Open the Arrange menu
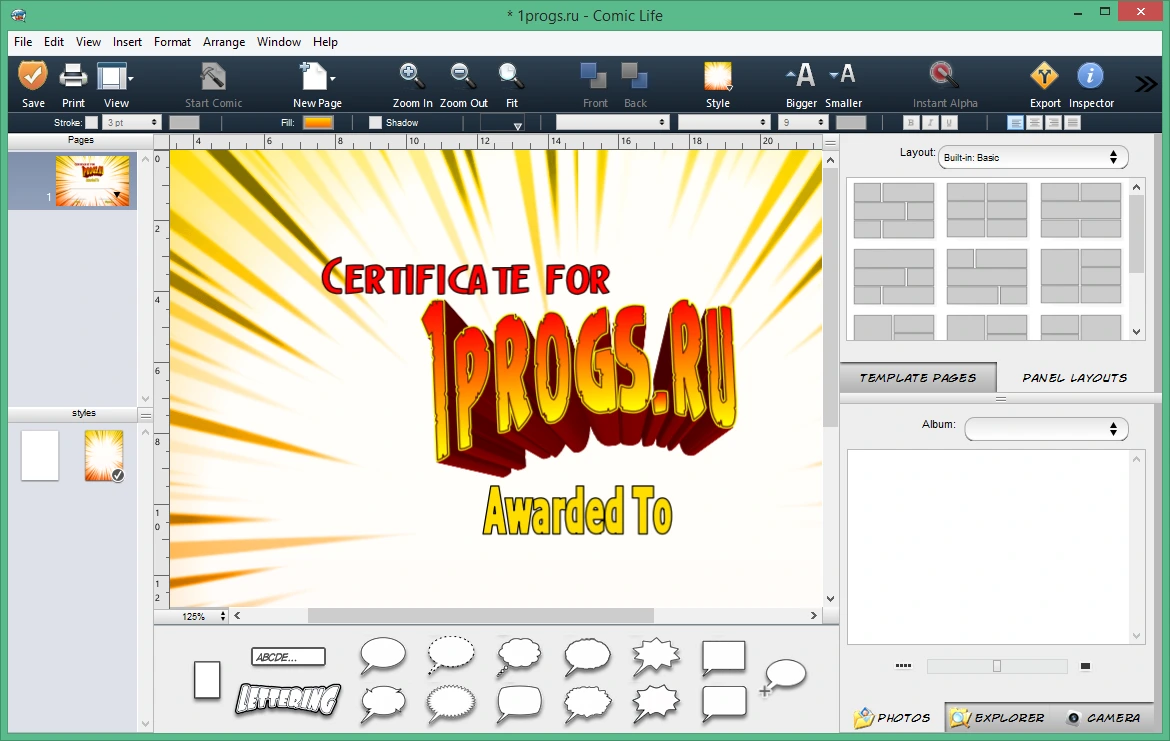Image resolution: width=1170 pixels, height=741 pixels. coord(224,42)
